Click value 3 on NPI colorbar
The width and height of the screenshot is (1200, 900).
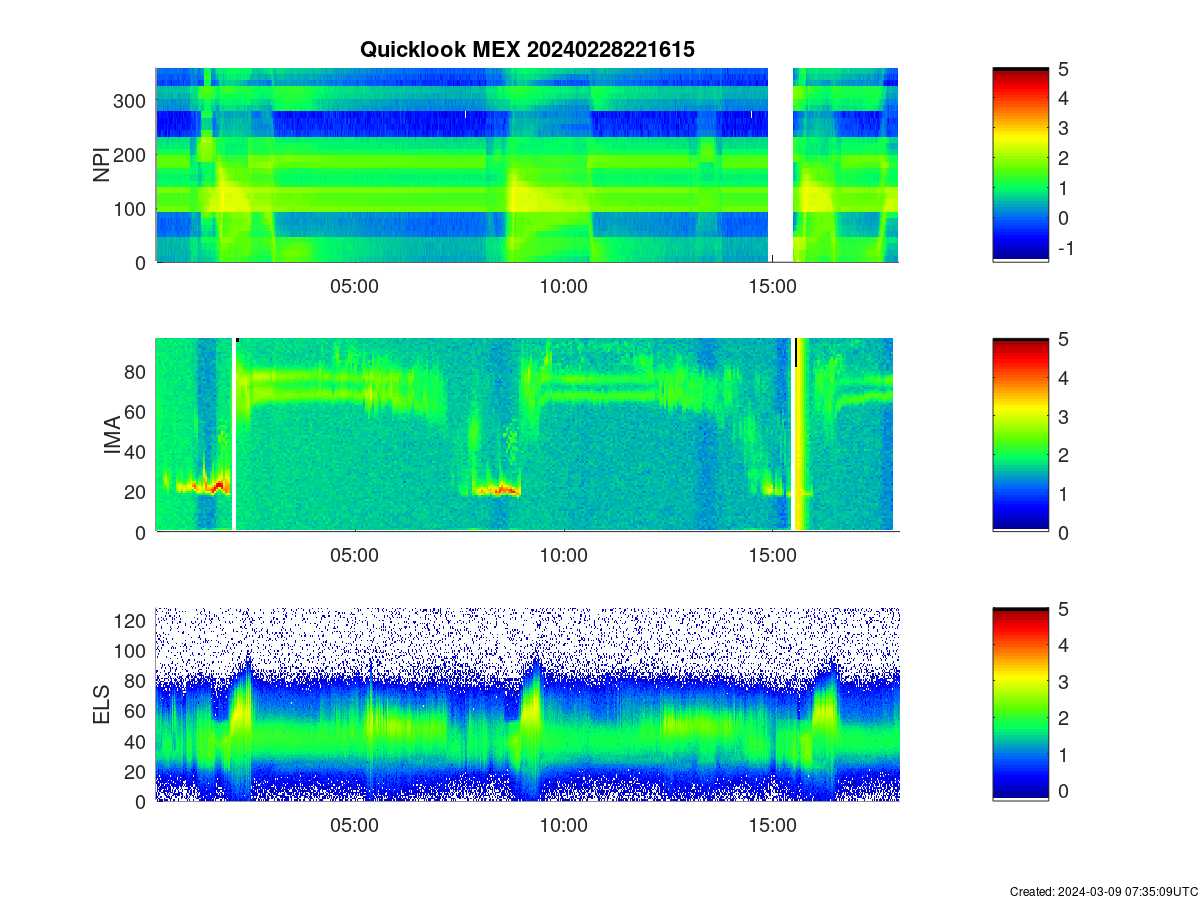[1063, 128]
